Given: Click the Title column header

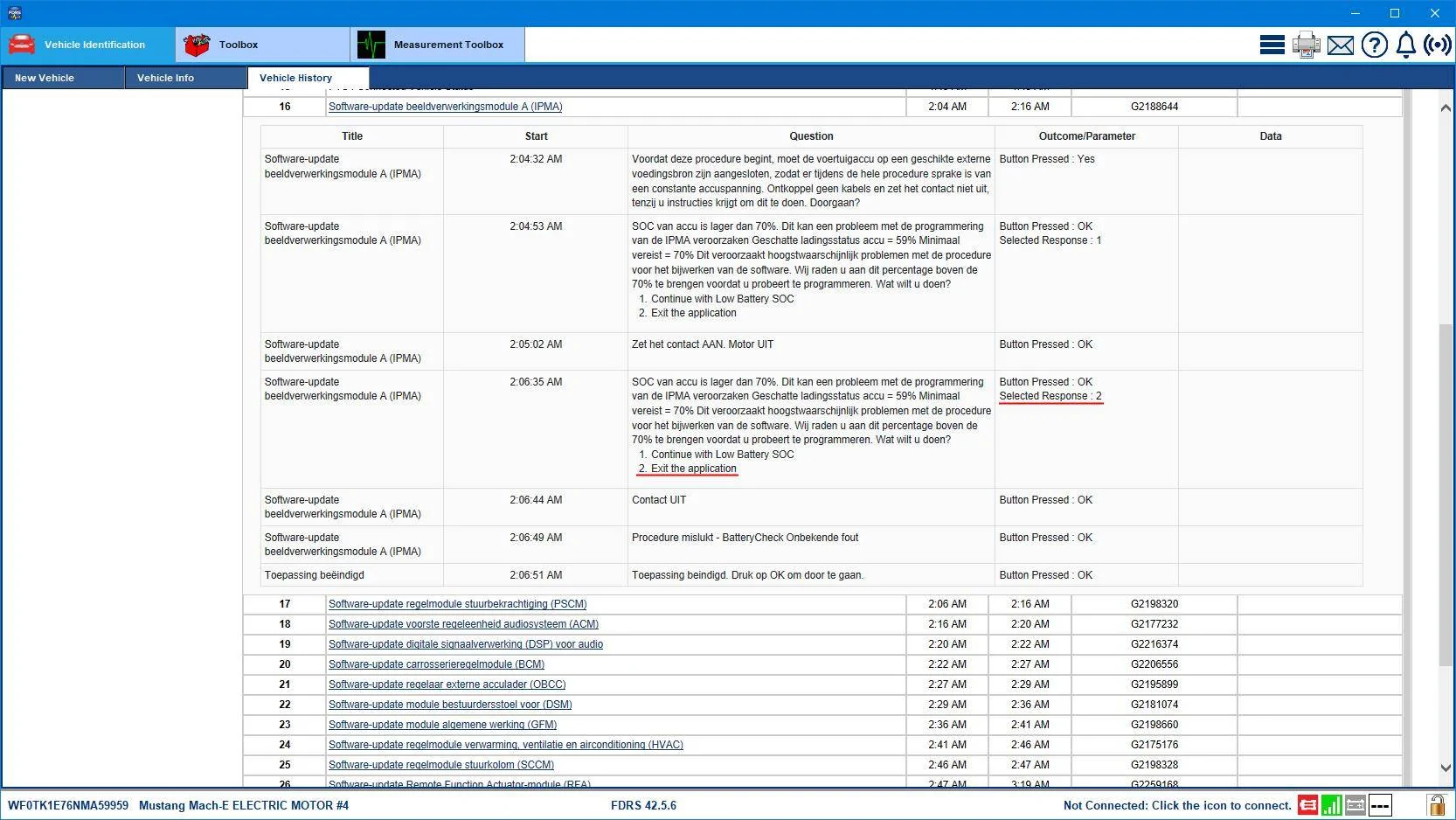Looking at the screenshot, I should coord(352,136).
